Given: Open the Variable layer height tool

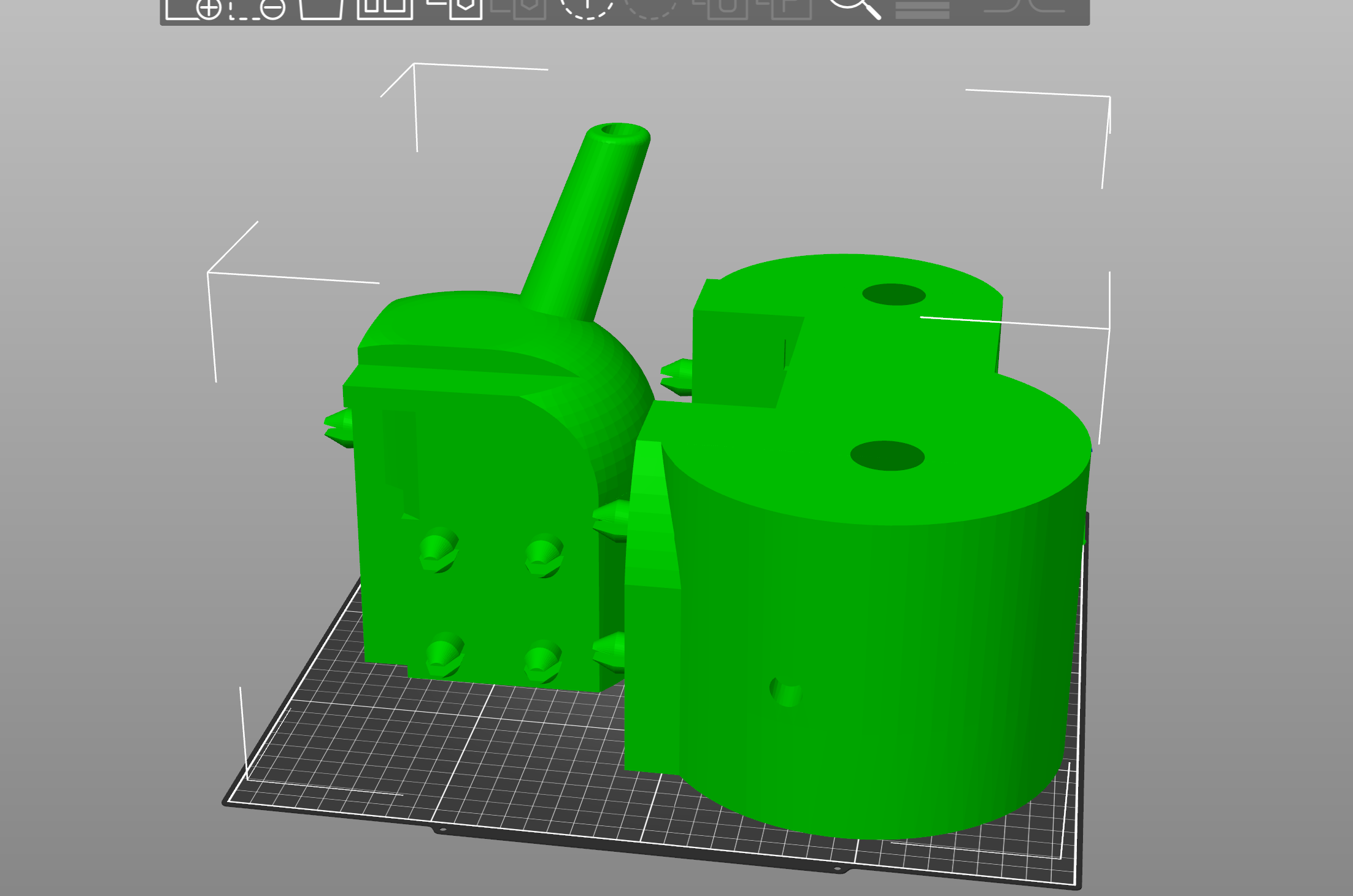Looking at the screenshot, I should click(922, 9).
